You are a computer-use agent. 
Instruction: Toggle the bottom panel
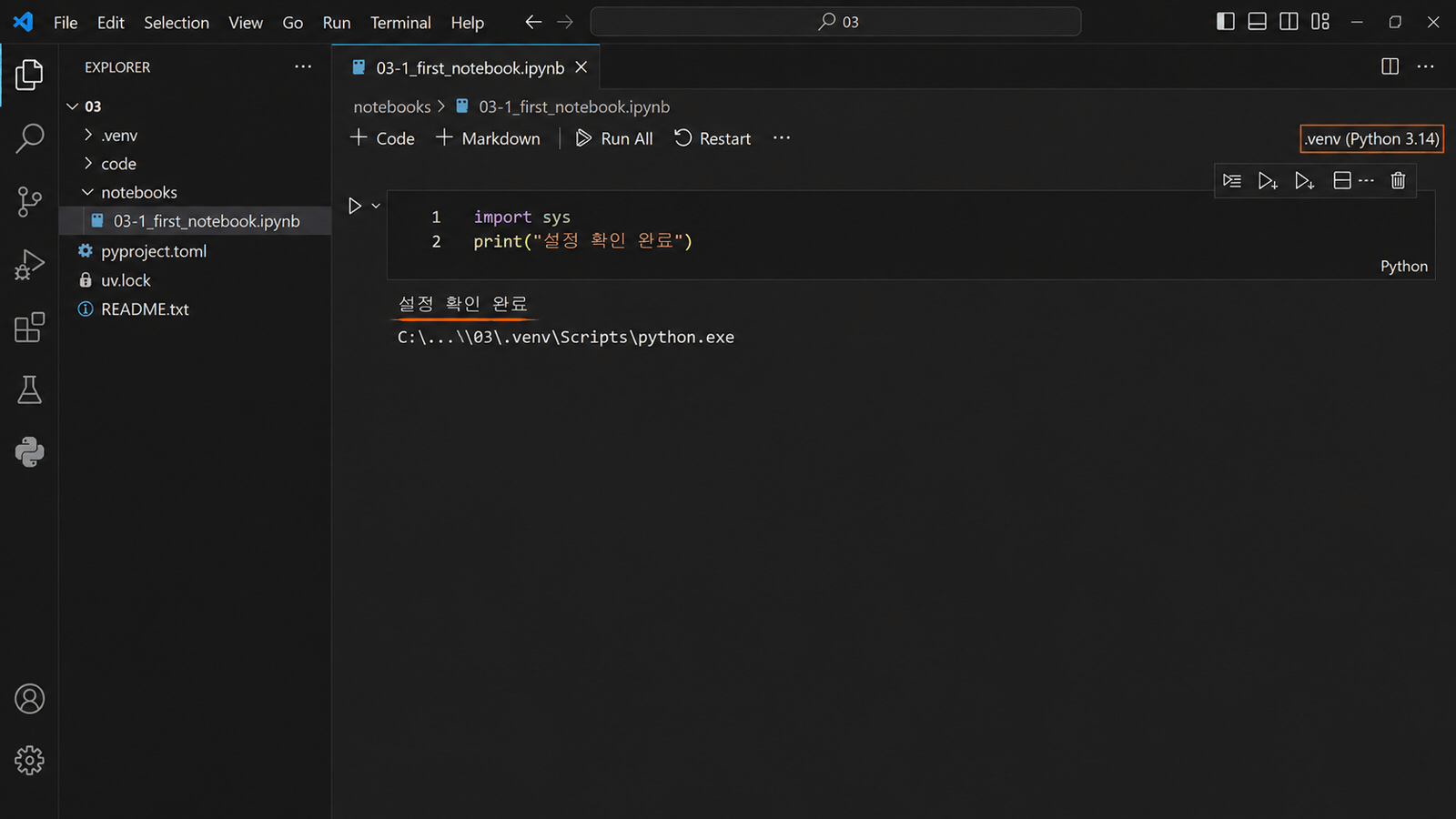(x=1257, y=22)
